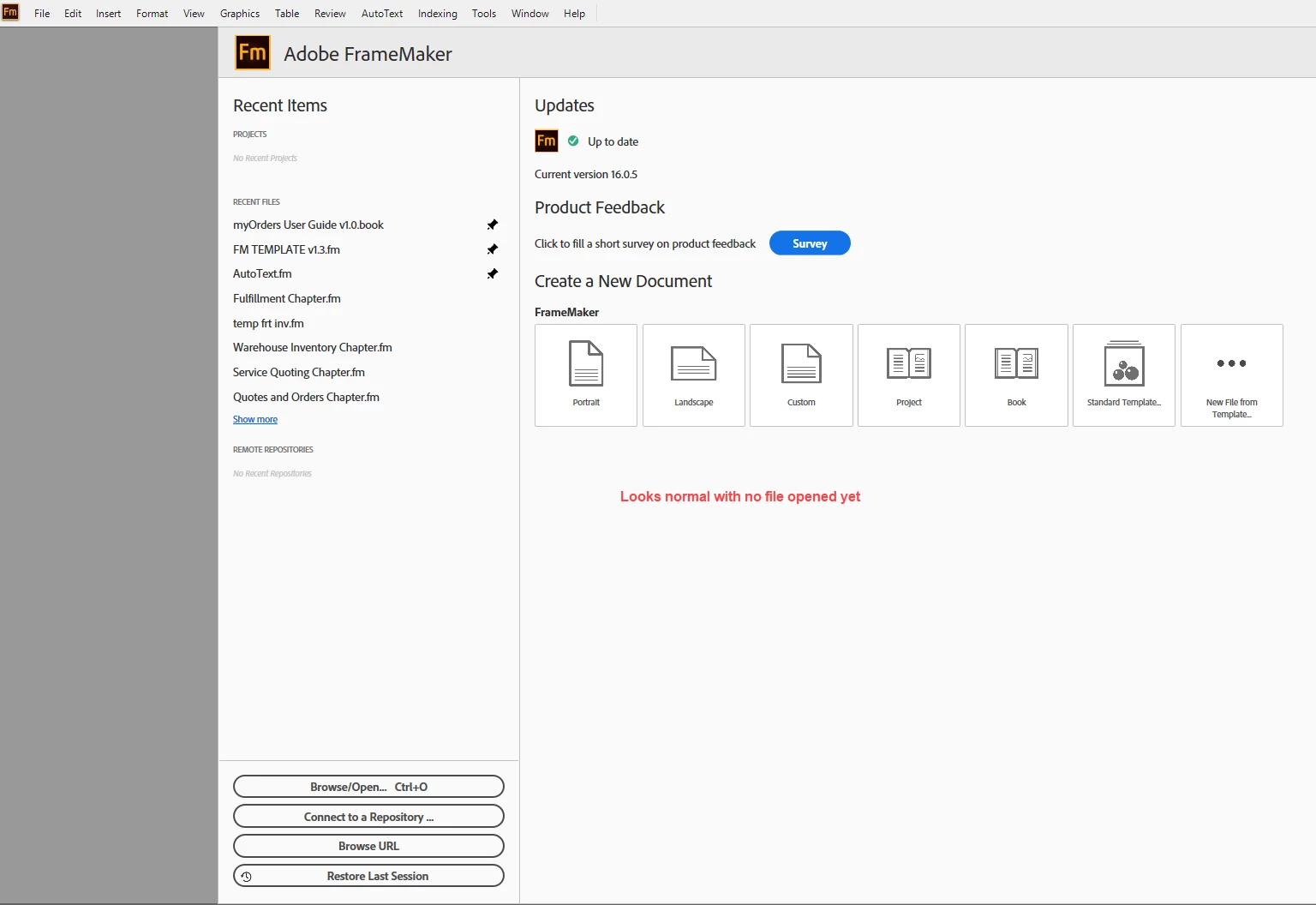Click Connect to a Repository button

coord(368,817)
